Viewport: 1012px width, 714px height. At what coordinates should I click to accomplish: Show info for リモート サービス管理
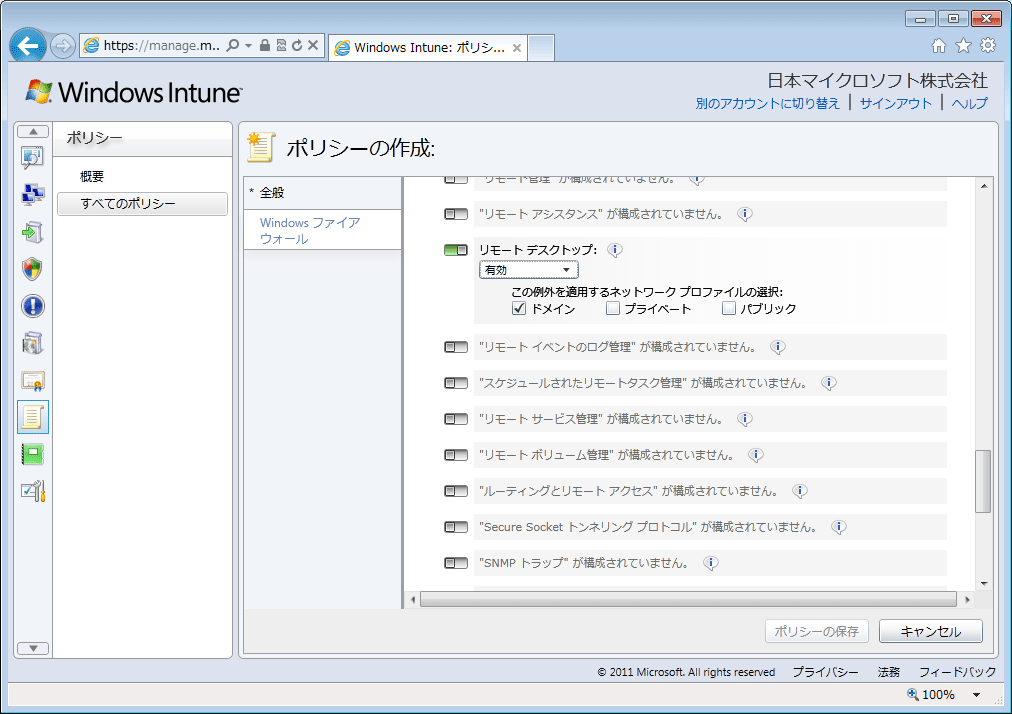[745, 419]
